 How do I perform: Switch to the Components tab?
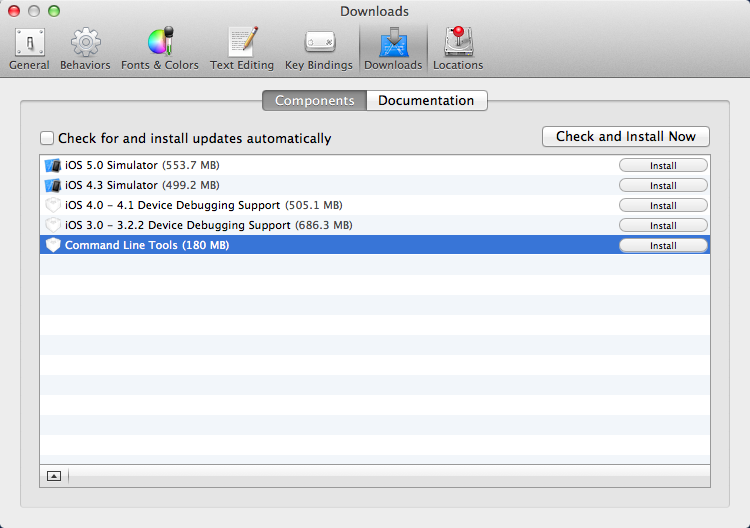pos(314,100)
